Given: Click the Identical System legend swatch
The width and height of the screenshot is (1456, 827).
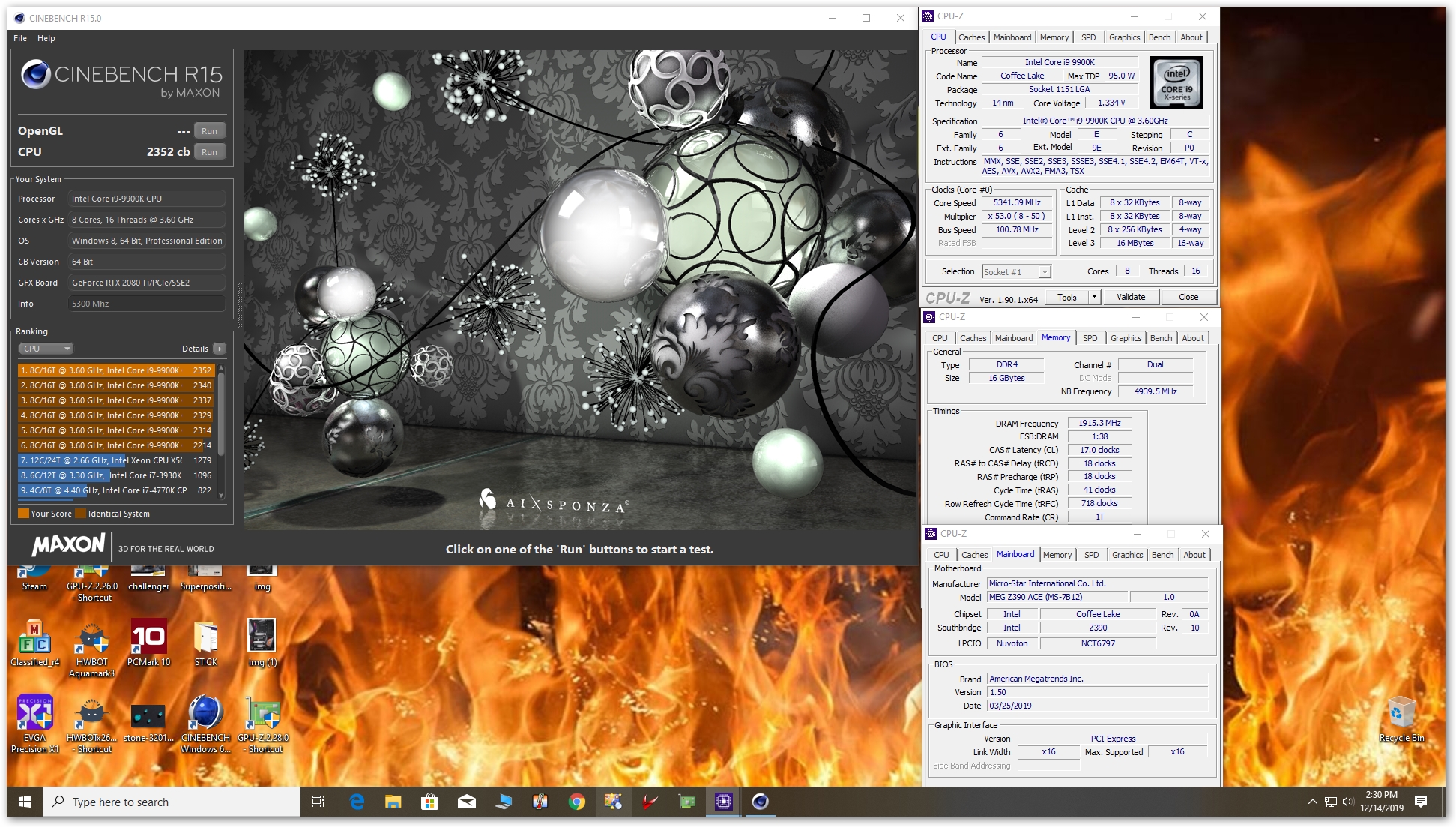Looking at the screenshot, I should [80, 514].
